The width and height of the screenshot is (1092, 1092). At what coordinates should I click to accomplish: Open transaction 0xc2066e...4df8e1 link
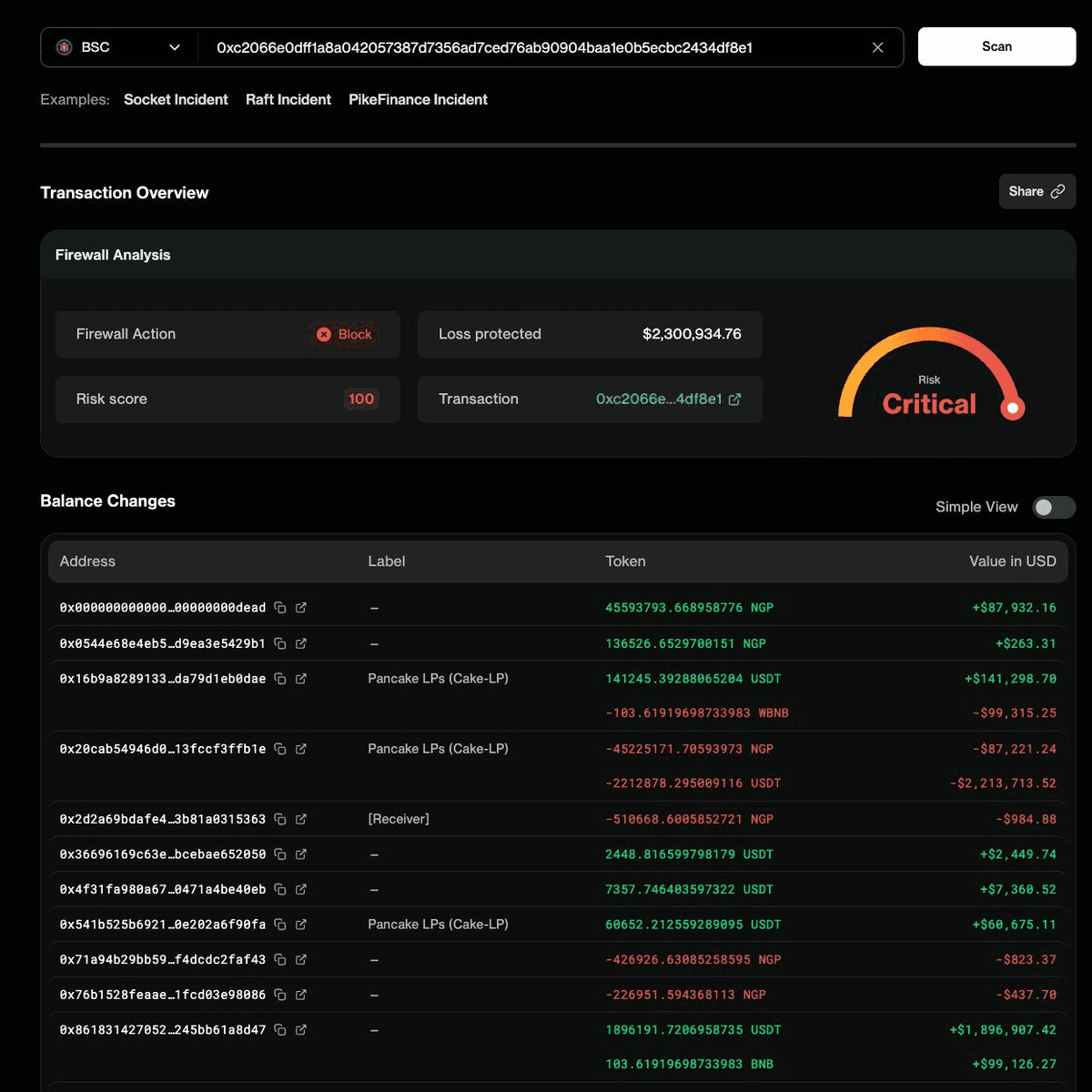tap(668, 399)
